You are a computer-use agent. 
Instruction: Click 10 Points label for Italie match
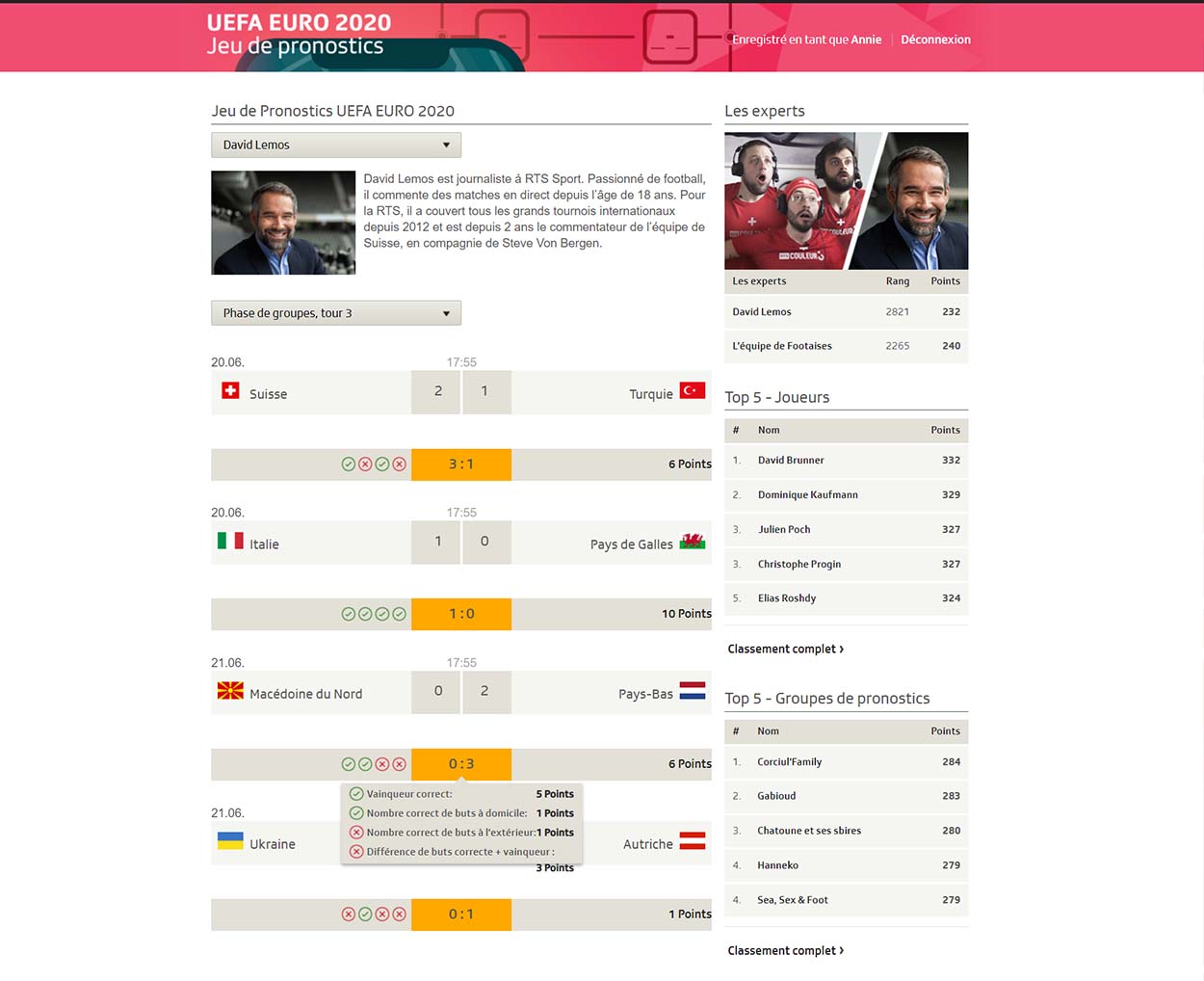coord(687,614)
